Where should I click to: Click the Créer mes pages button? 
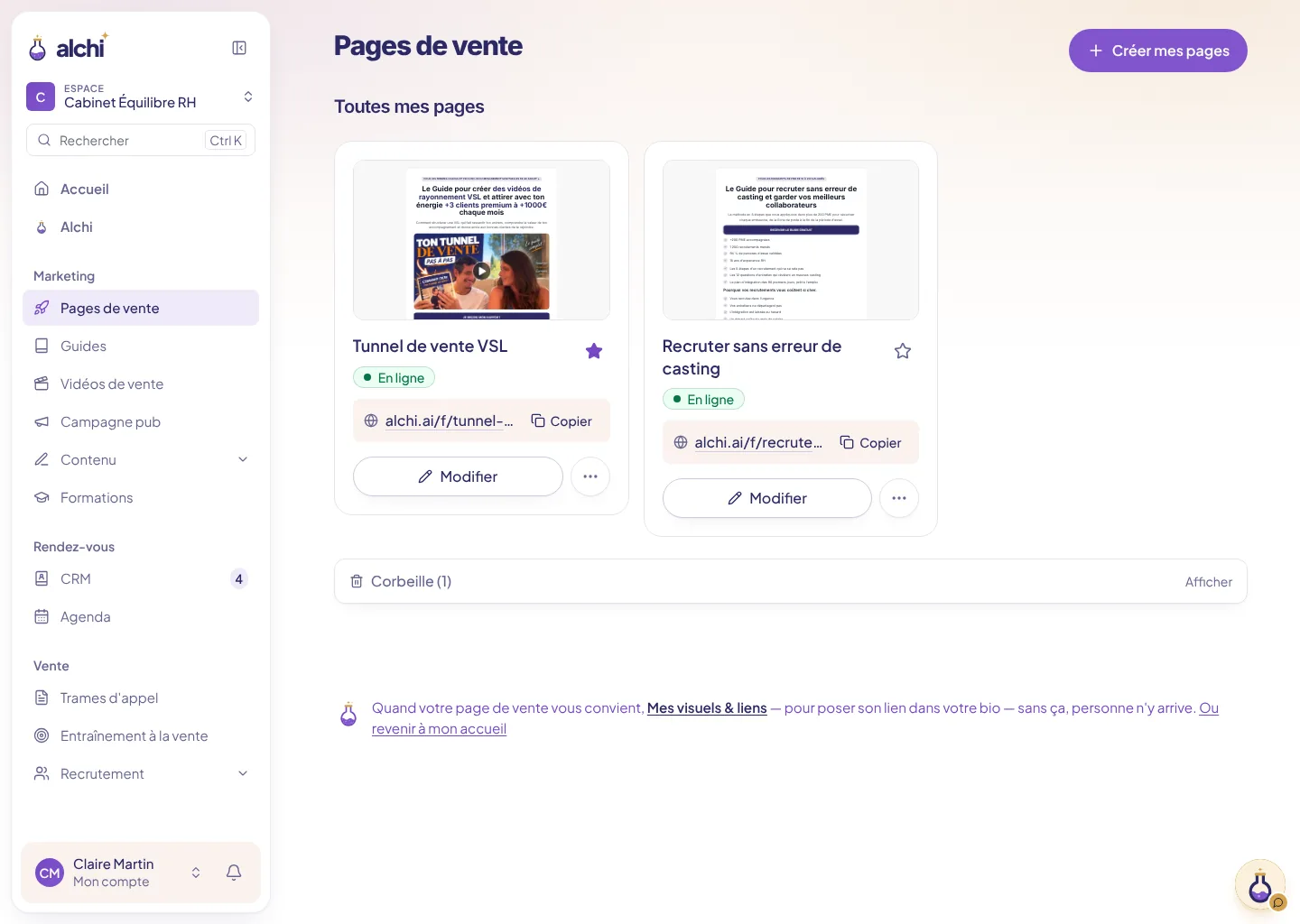(1158, 51)
